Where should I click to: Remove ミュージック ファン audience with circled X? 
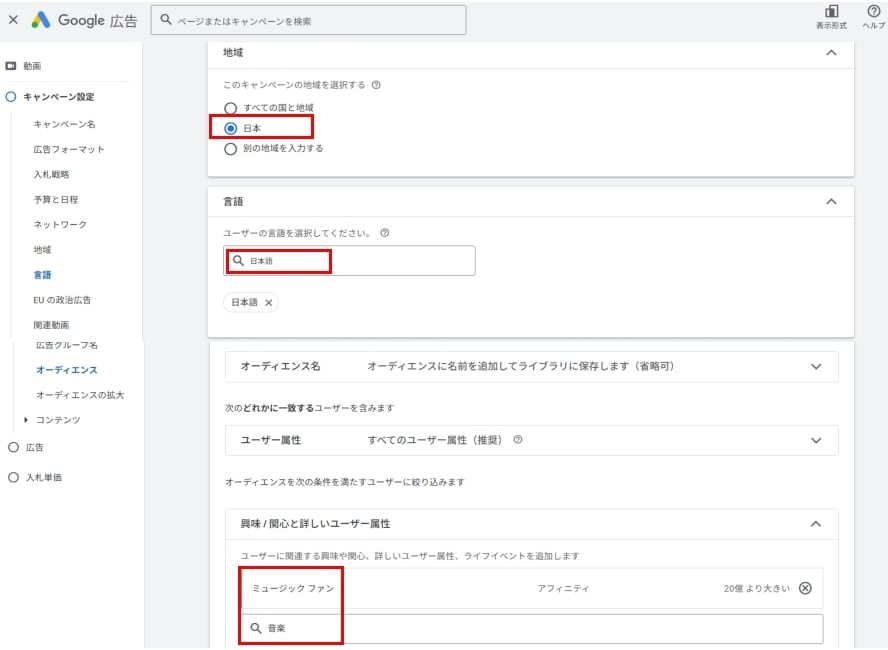tap(805, 588)
